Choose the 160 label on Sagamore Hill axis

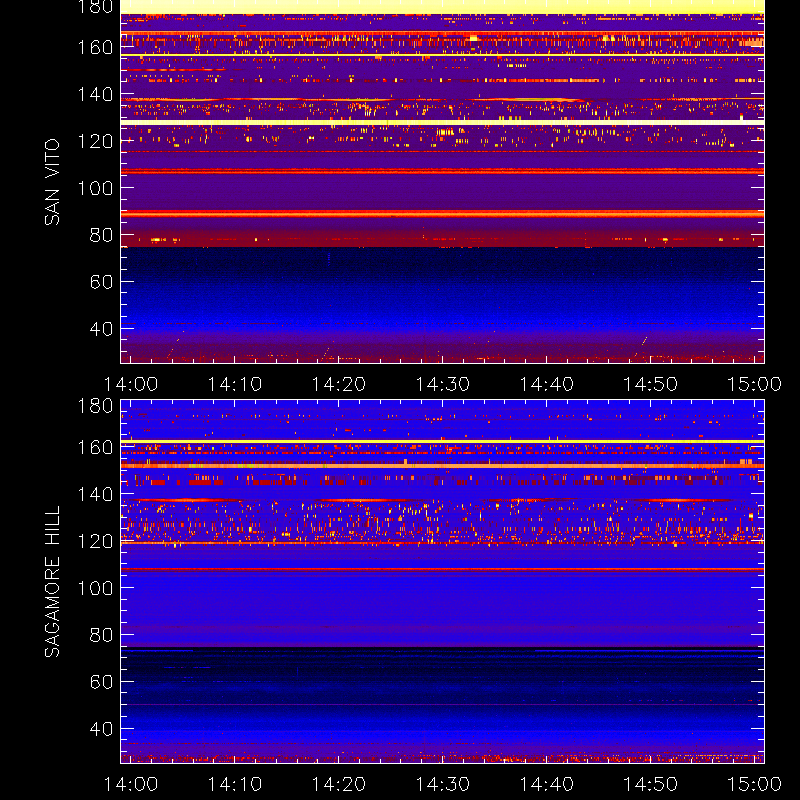tap(95, 447)
